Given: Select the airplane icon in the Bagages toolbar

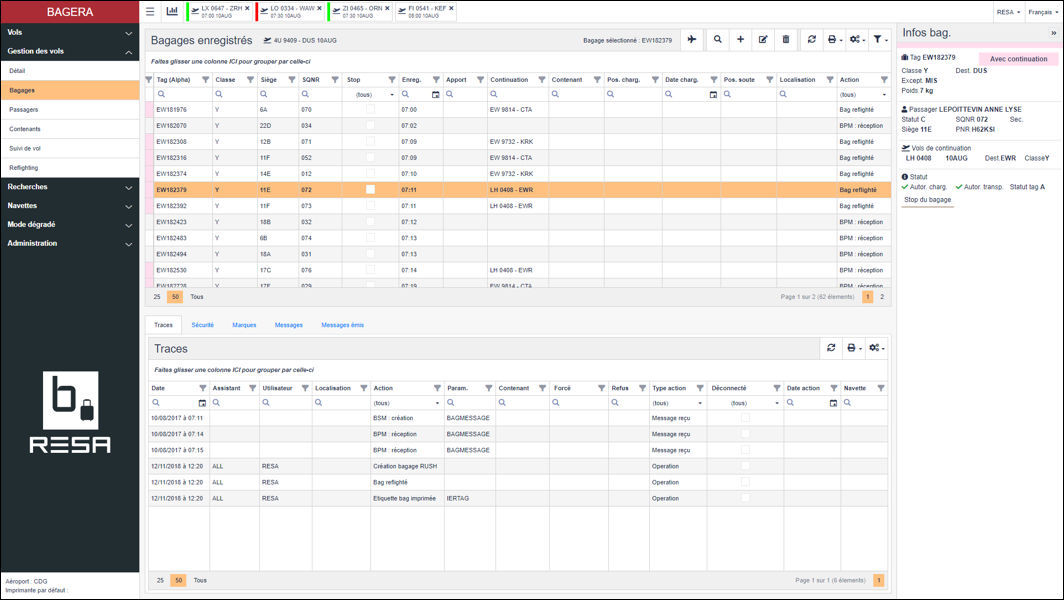Looking at the screenshot, I should 691,39.
